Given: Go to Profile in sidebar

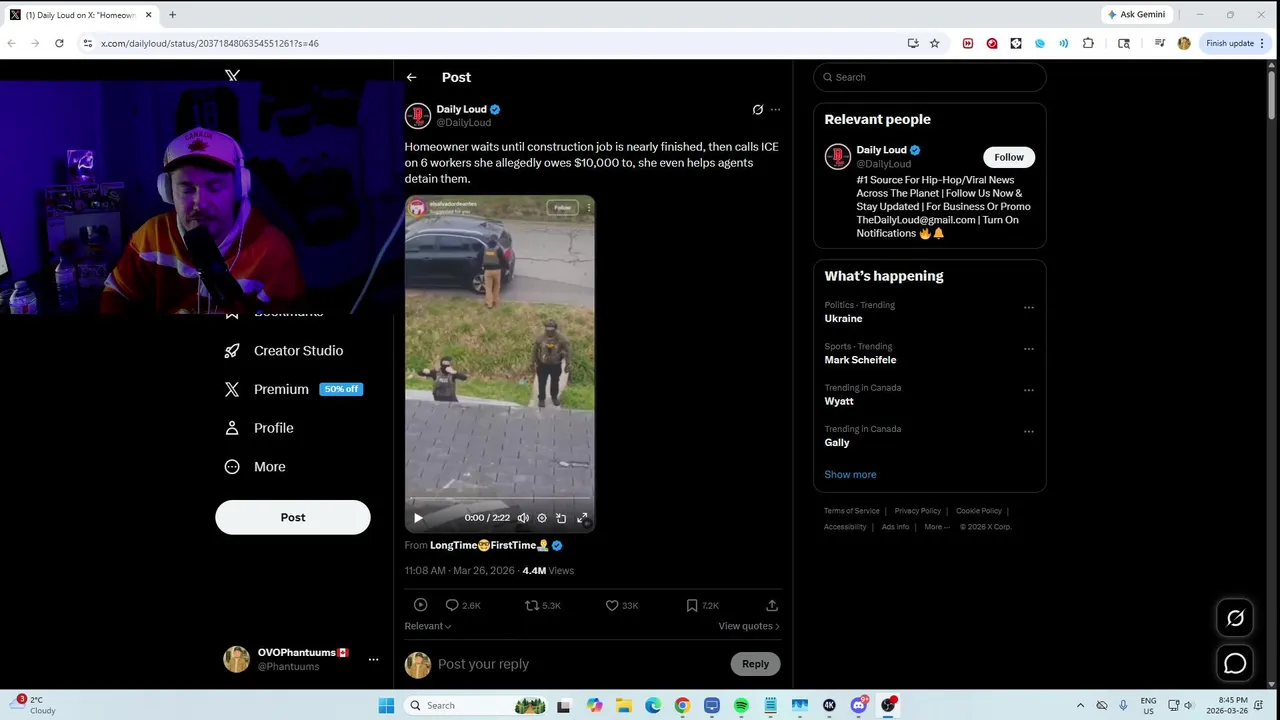Looking at the screenshot, I should (260, 428).
